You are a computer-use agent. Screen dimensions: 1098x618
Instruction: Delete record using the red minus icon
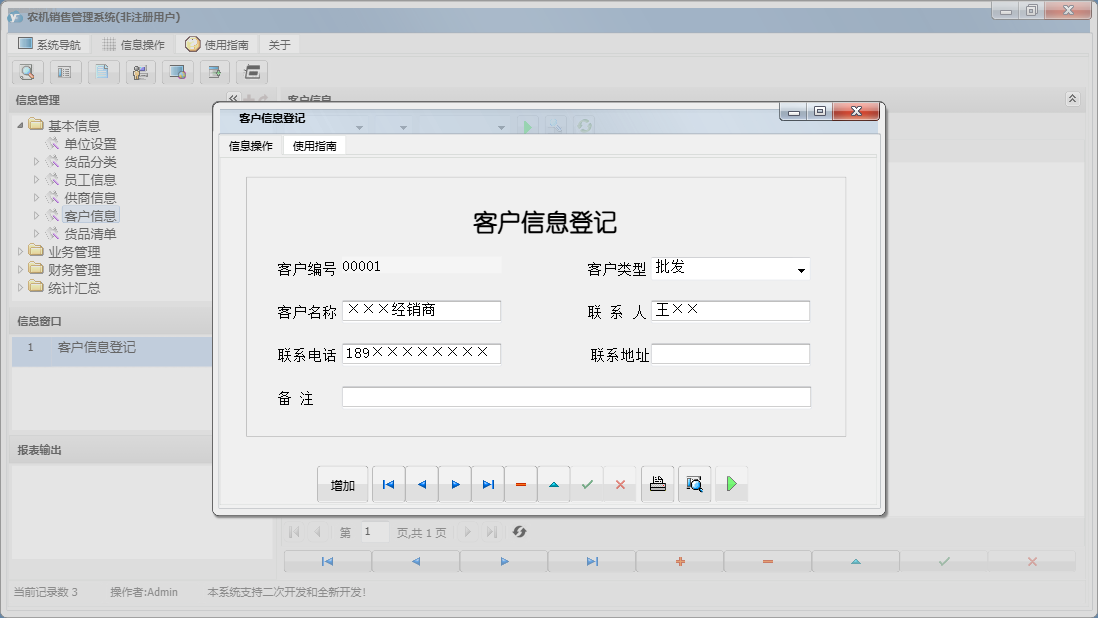(x=520, y=483)
